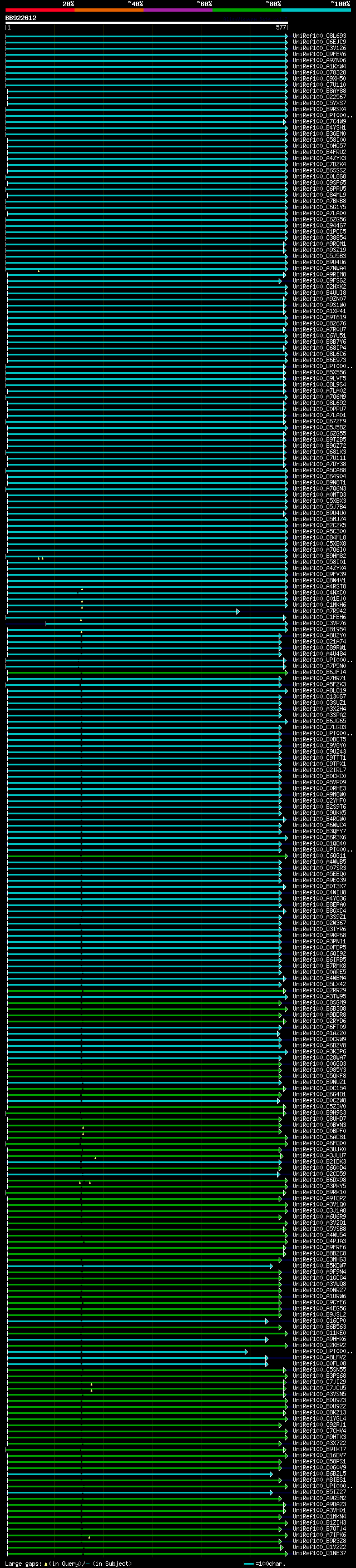356x1568 pixels.
Task: Click the orange ~40% color scale segment
Action: point(110,10)
